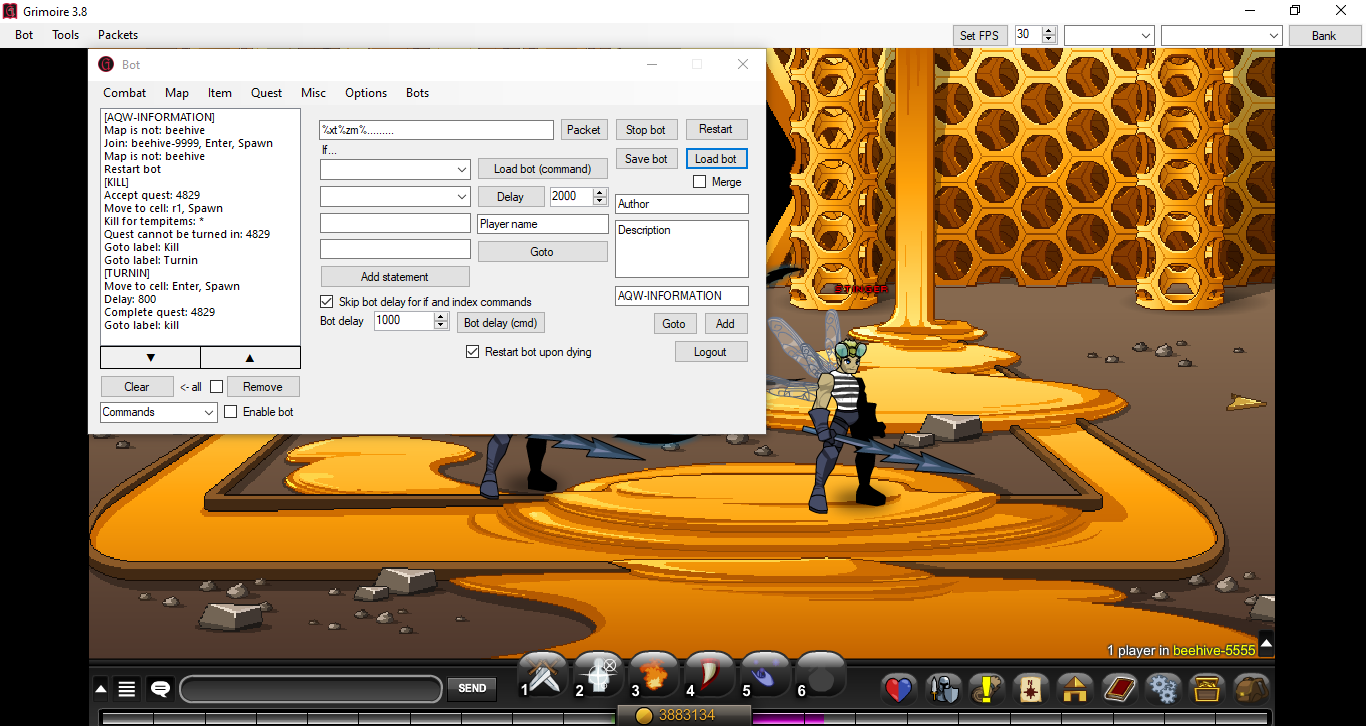Click the Bank button

click(1324, 35)
